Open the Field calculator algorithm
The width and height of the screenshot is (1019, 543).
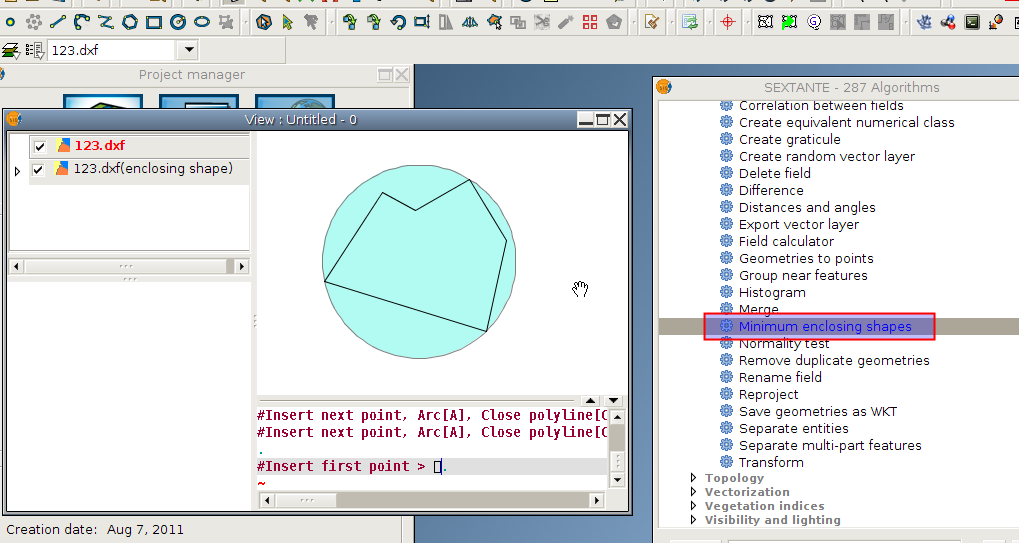click(786, 241)
